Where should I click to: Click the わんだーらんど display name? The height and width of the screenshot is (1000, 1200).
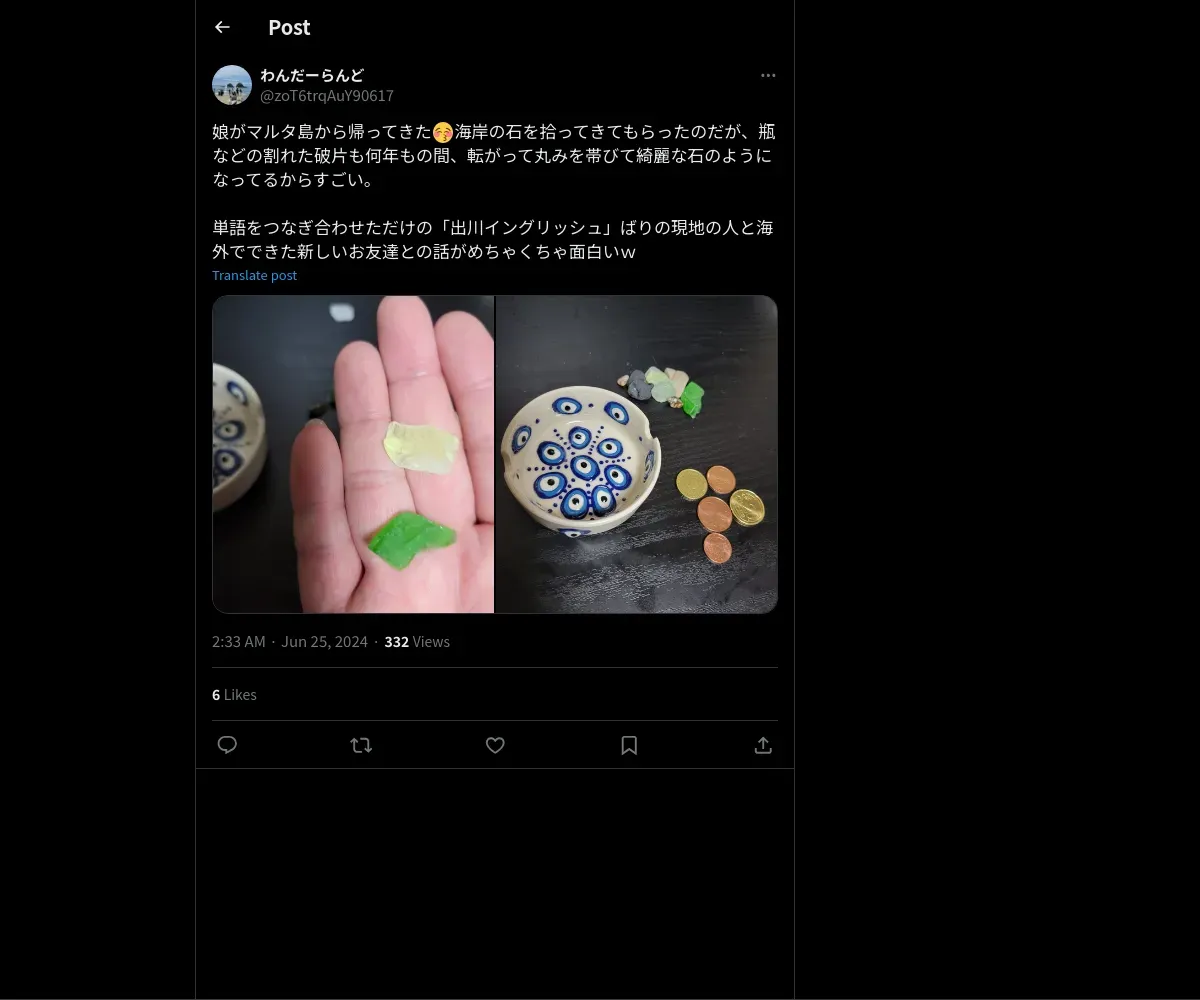click(x=312, y=75)
